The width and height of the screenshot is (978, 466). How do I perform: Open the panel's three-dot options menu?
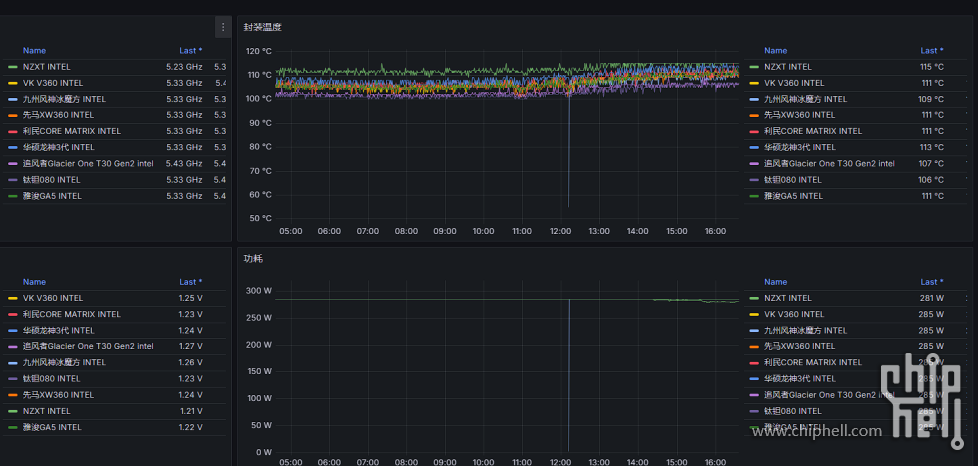(223, 27)
